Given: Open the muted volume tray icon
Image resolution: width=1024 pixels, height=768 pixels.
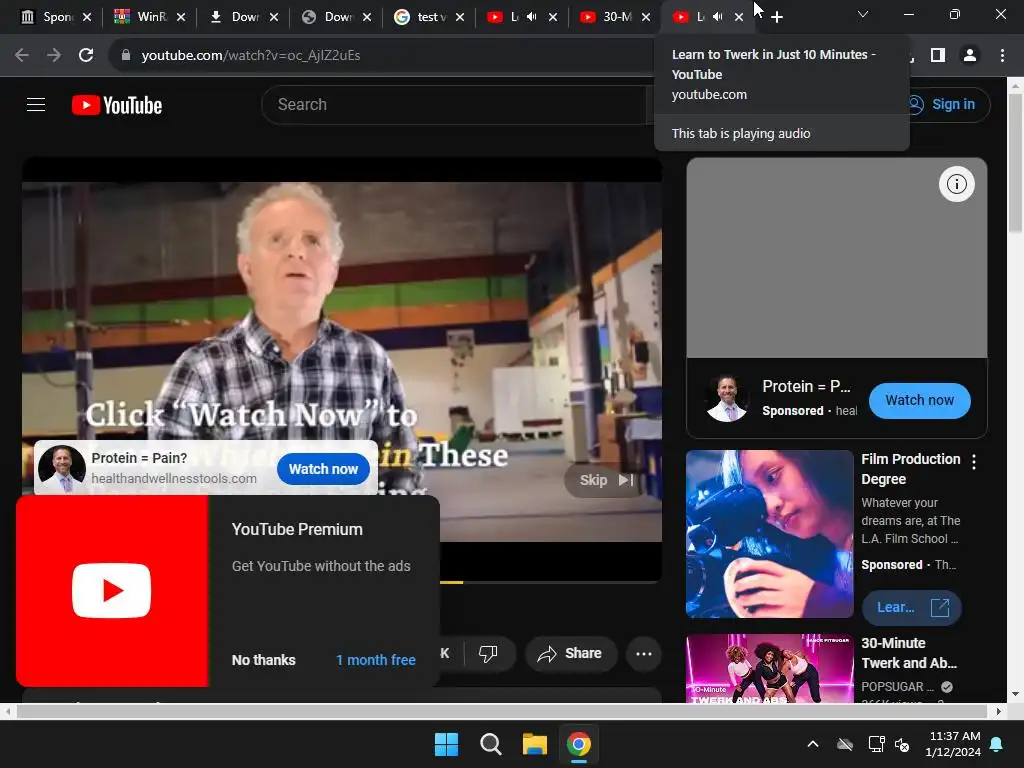Looking at the screenshot, I should click(902, 744).
